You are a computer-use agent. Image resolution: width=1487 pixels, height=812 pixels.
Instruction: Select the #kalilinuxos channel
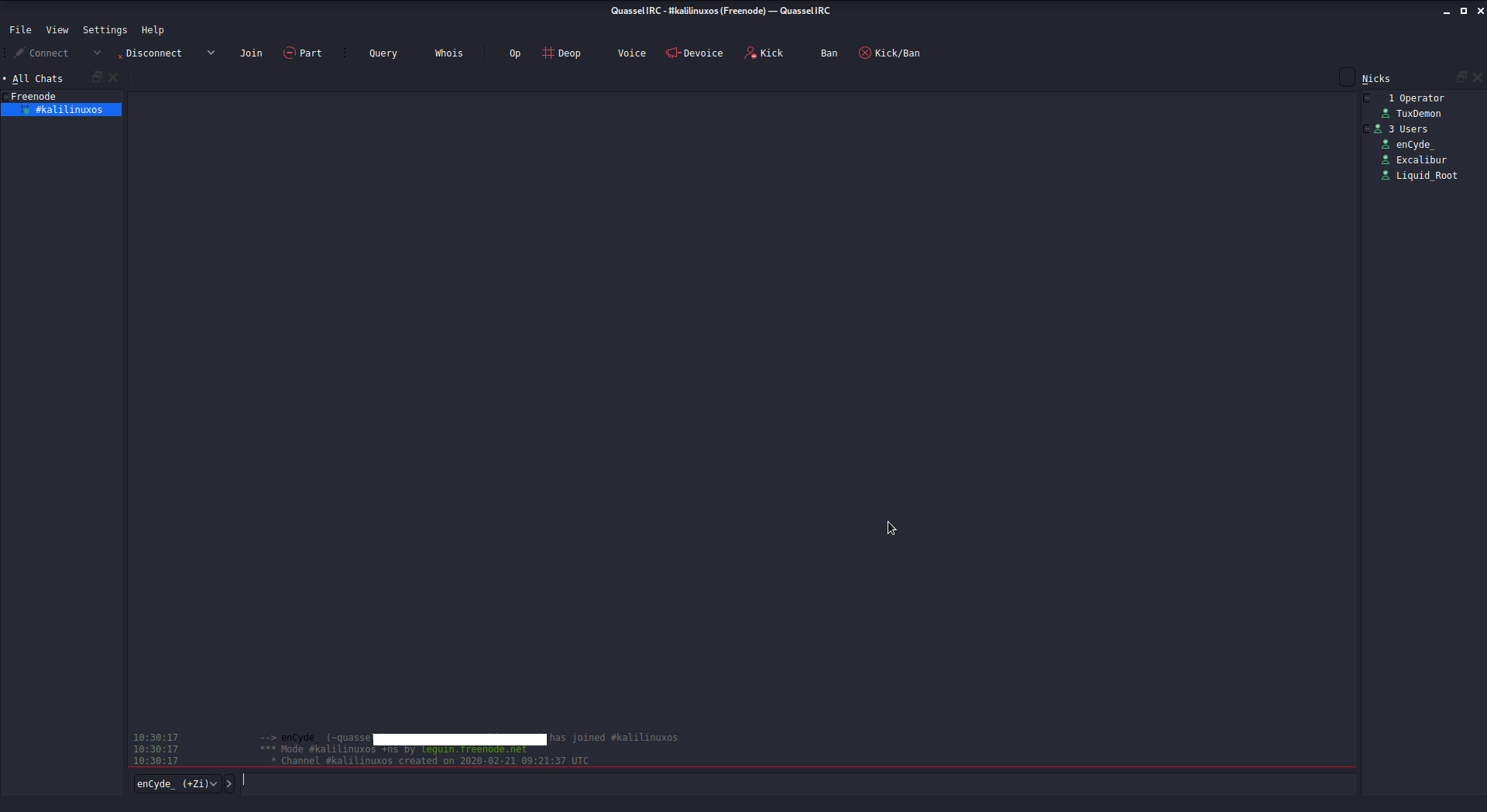[61, 110]
